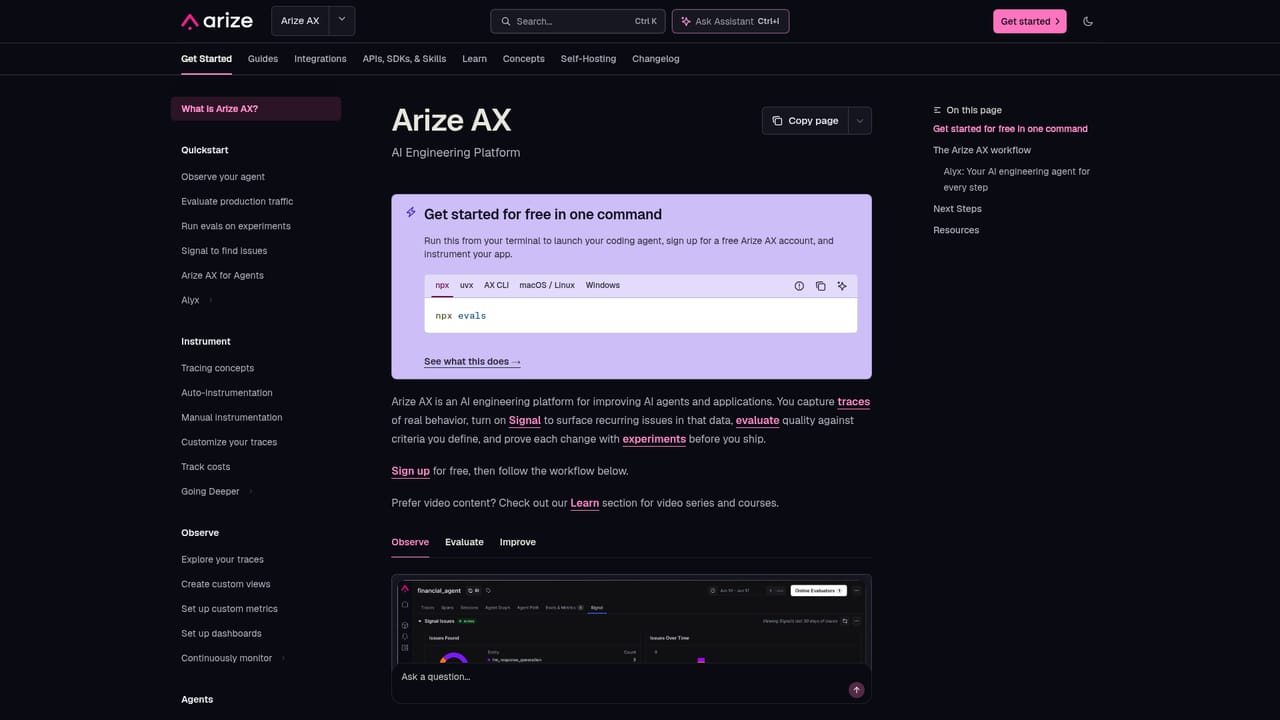Image resolution: width=1280 pixels, height=720 pixels.
Task: Click the Copy page button
Action: [805, 121]
